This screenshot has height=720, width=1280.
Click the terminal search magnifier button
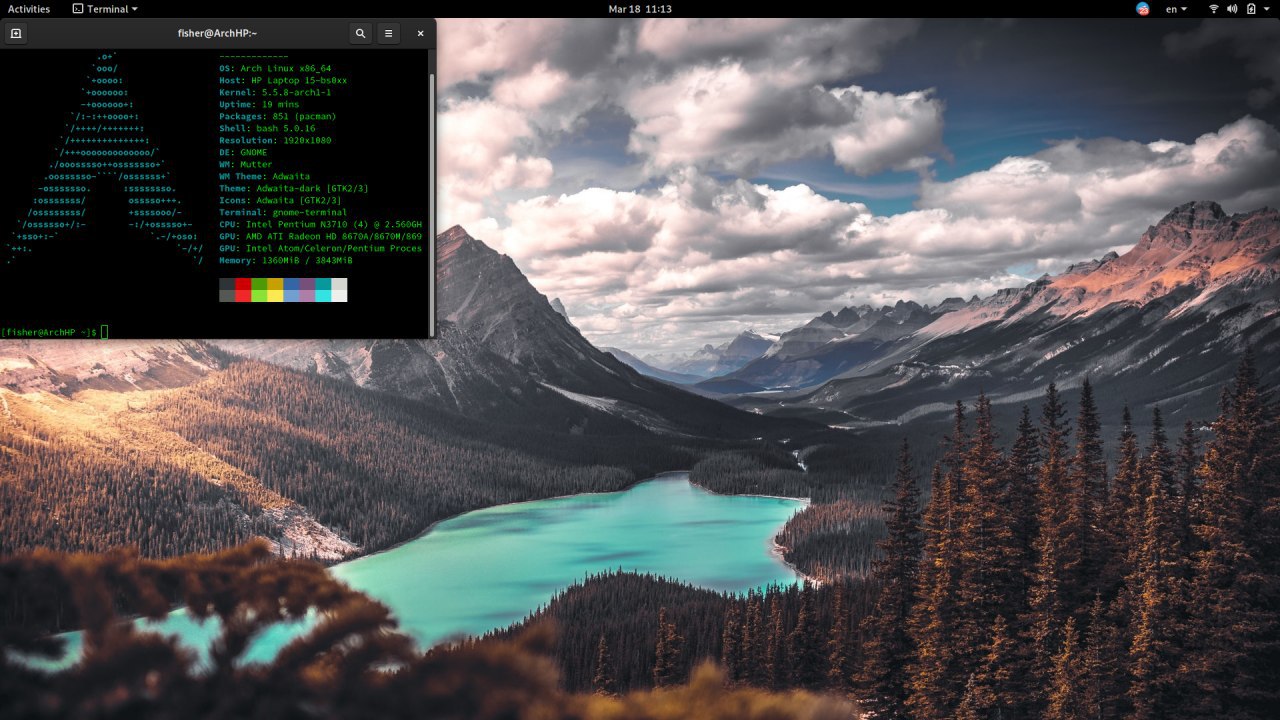(x=361, y=33)
